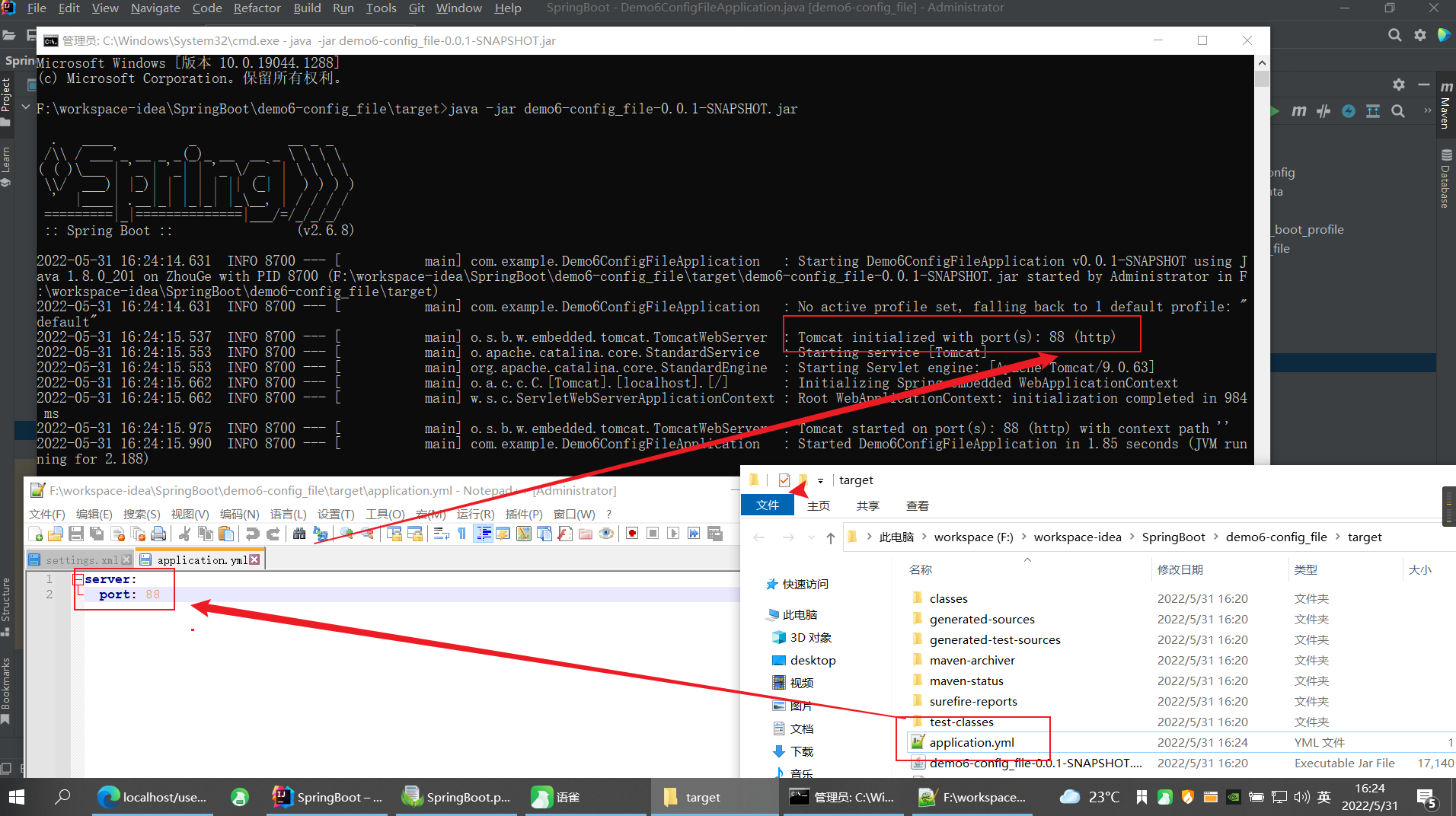Toggle Notepad++ show all characters button
The height and width of the screenshot is (816, 1456).
pyautogui.click(x=462, y=534)
